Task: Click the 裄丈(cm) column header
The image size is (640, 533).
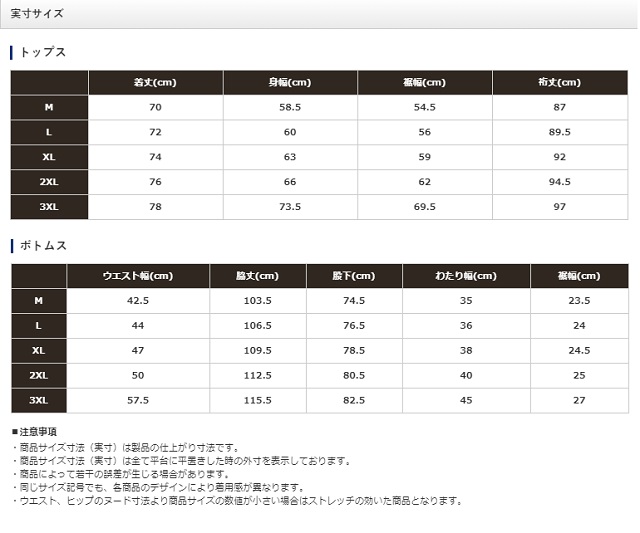Action: (x=559, y=83)
